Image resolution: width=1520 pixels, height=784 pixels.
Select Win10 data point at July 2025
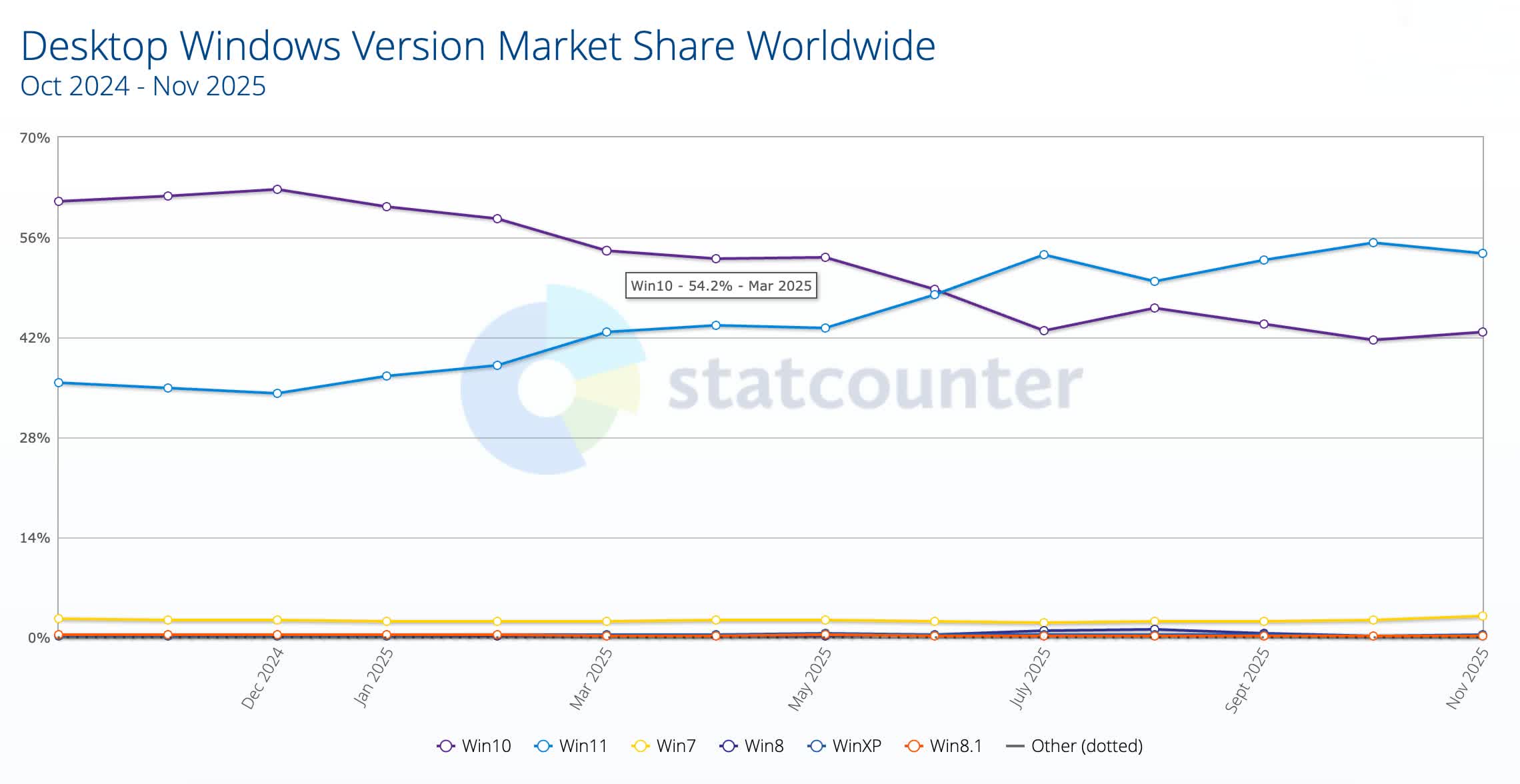(x=1044, y=331)
